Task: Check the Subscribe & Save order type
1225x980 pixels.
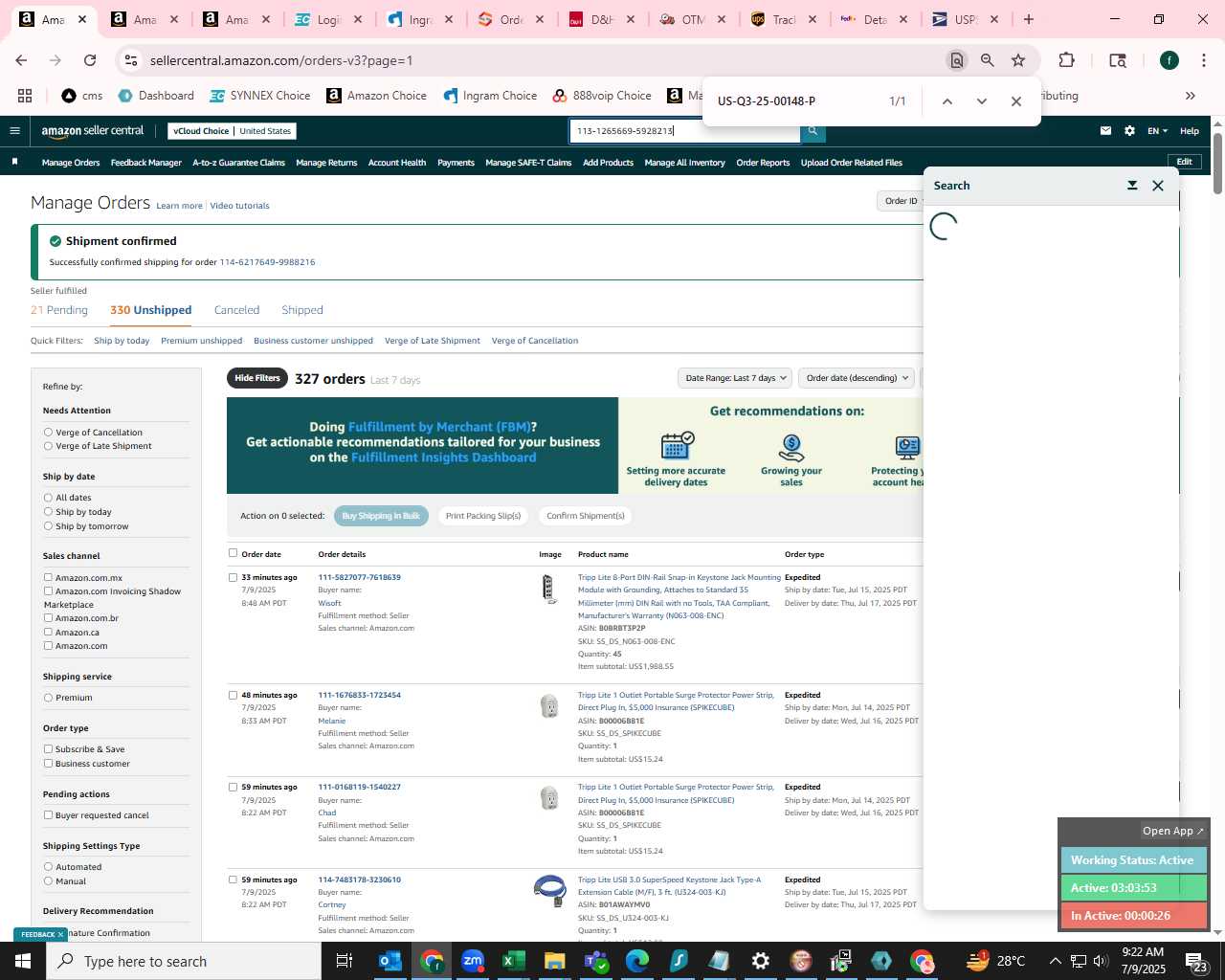Action: click(x=48, y=749)
